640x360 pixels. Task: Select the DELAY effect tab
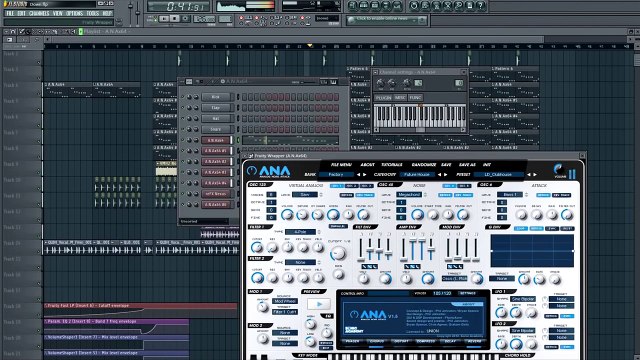[450, 341]
